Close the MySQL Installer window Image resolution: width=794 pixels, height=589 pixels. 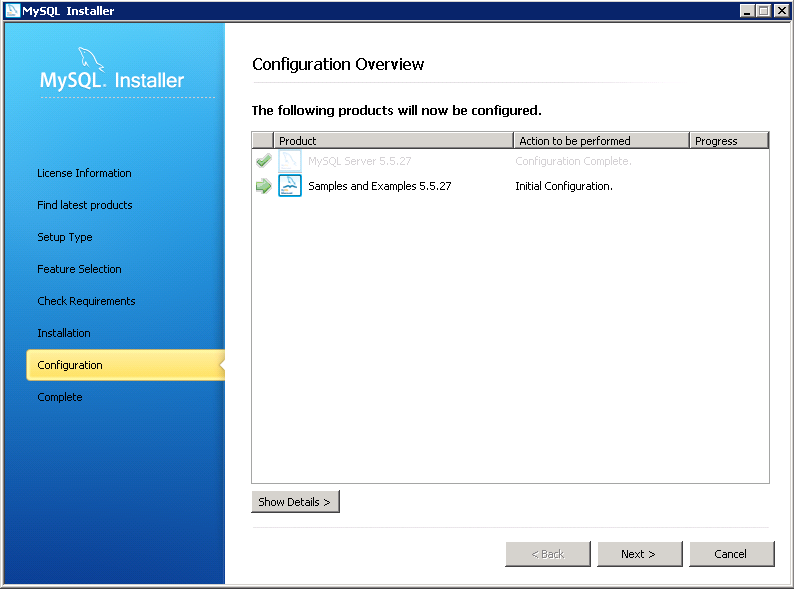pyautogui.click(x=781, y=11)
